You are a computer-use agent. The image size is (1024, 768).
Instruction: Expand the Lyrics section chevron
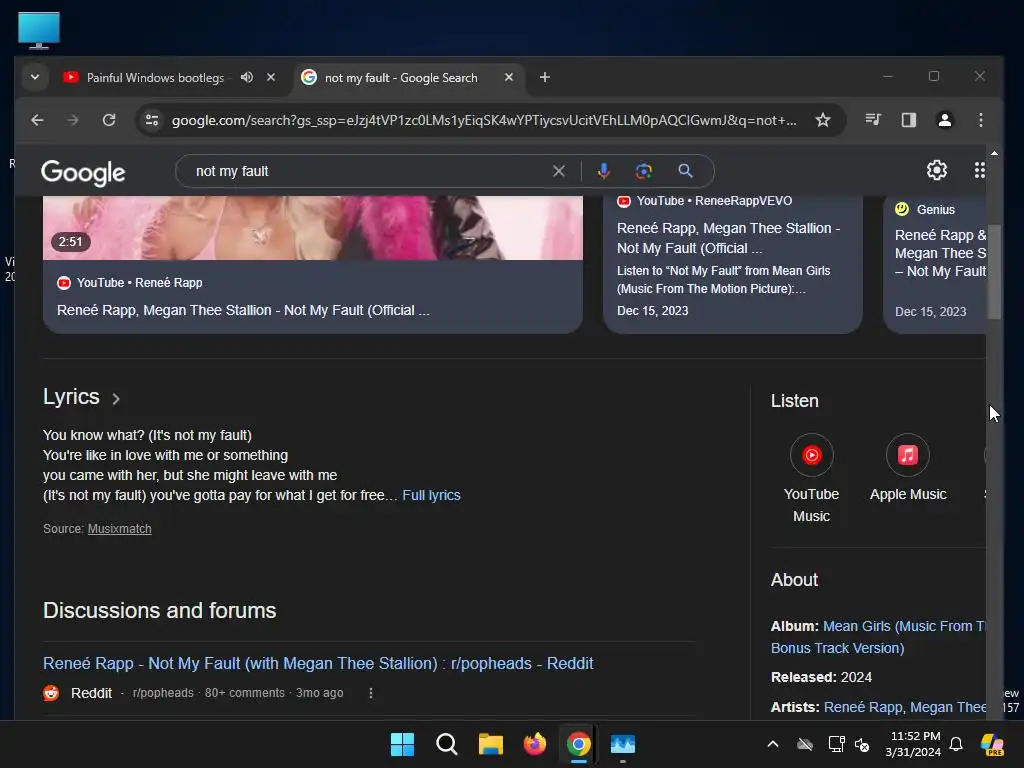point(116,398)
